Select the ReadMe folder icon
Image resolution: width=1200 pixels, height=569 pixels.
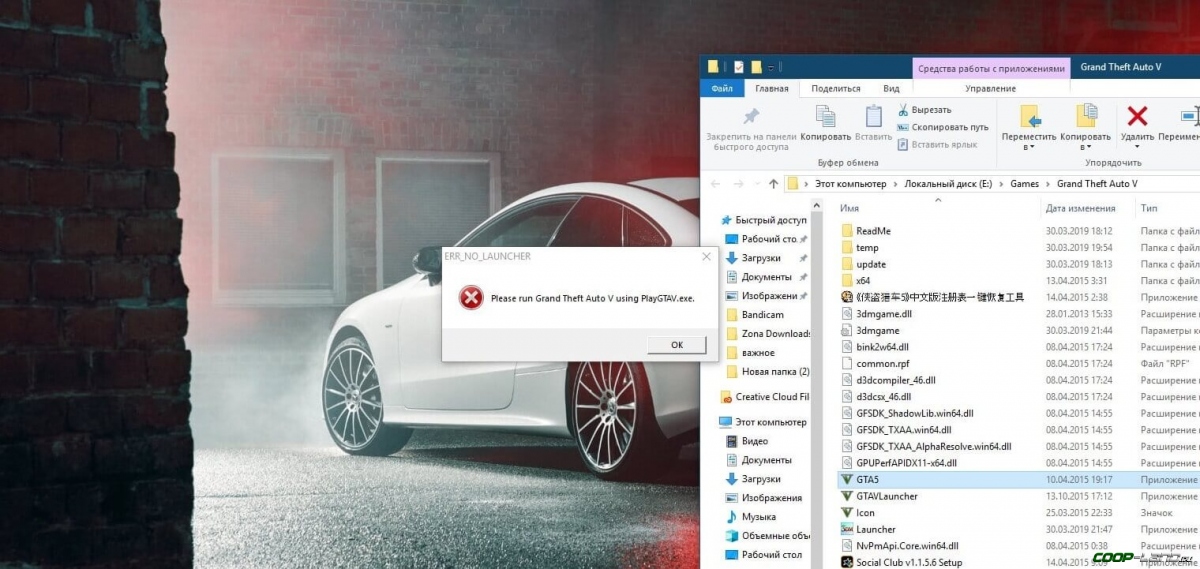(x=846, y=231)
